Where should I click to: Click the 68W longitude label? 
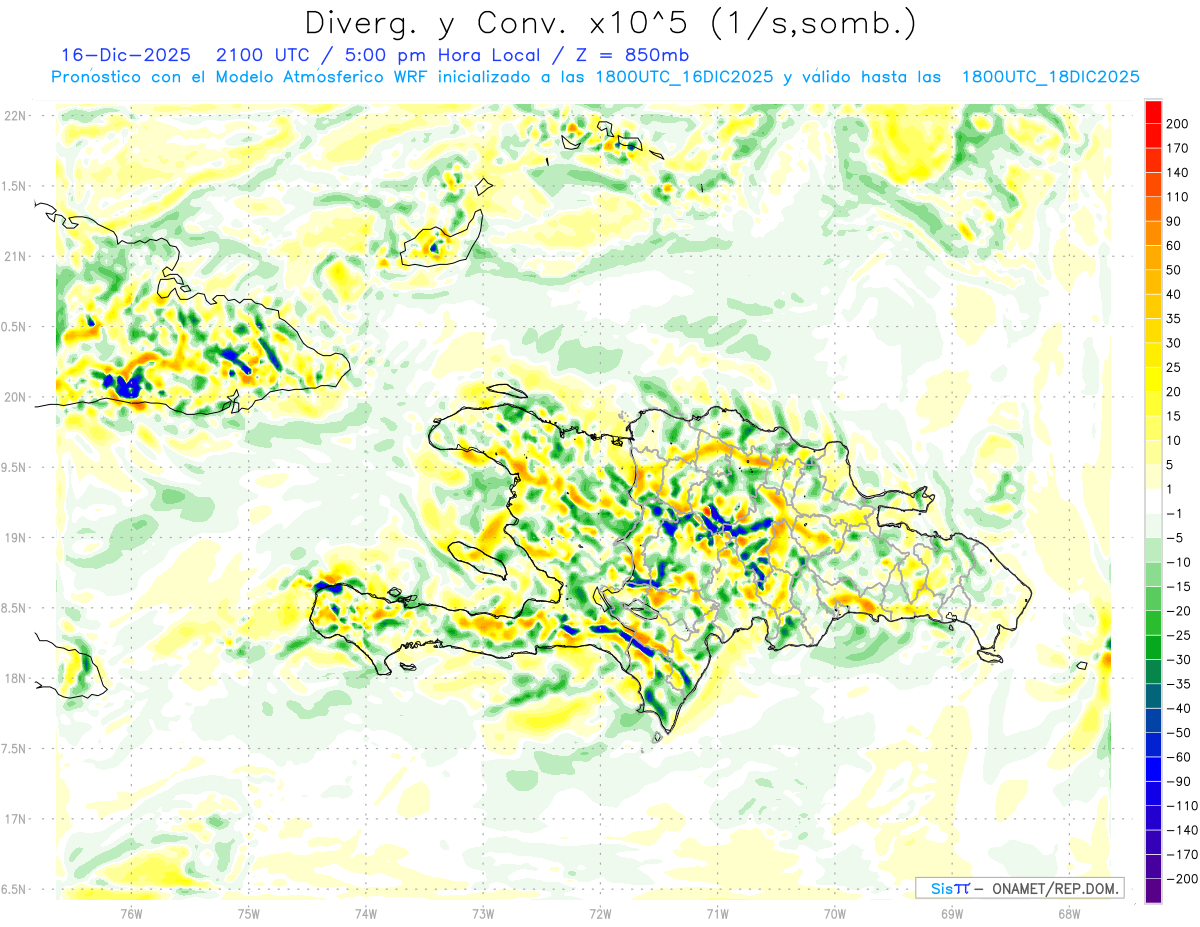point(1068,913)
